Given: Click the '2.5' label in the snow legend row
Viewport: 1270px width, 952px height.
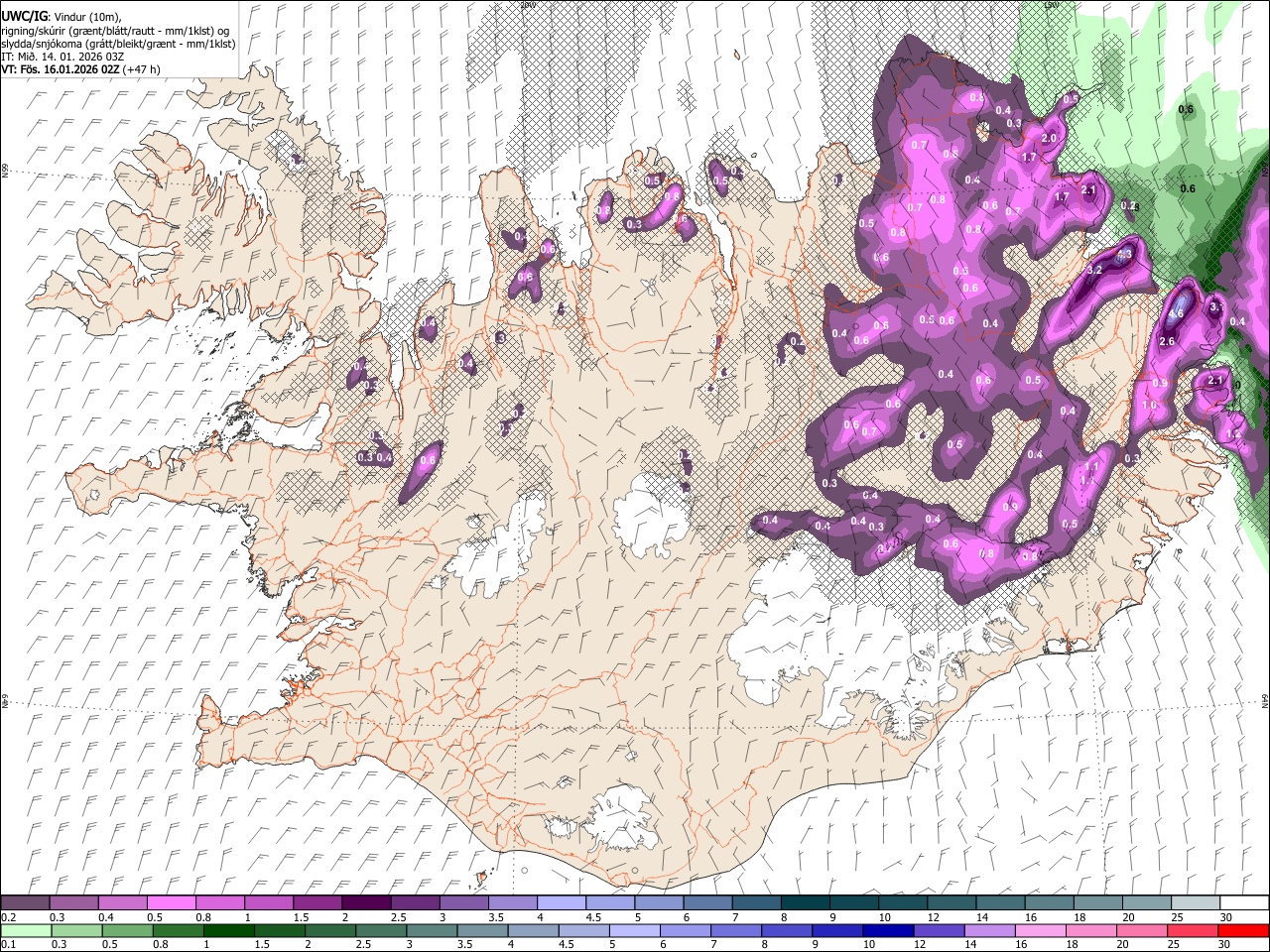Looking at the screenshot, I should 399,917.
